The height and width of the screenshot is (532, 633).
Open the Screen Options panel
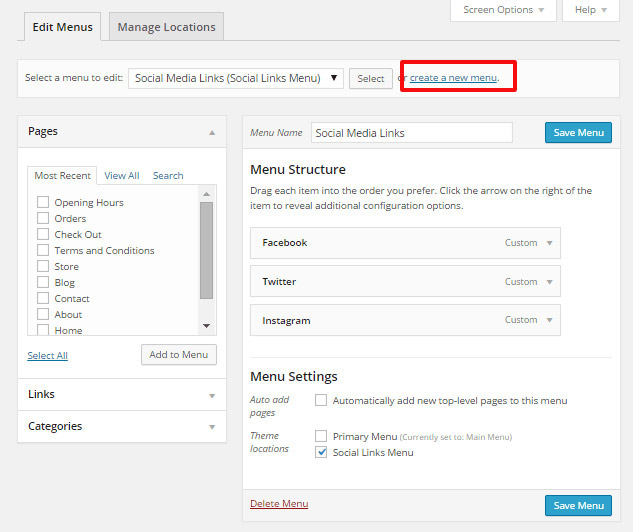tap(503, 10)
